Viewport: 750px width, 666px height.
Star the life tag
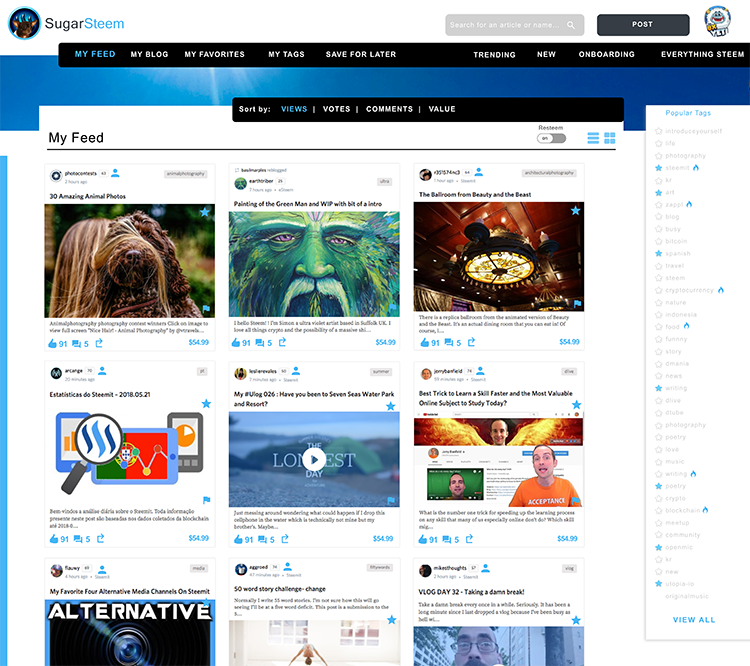[x=659, y=143]
